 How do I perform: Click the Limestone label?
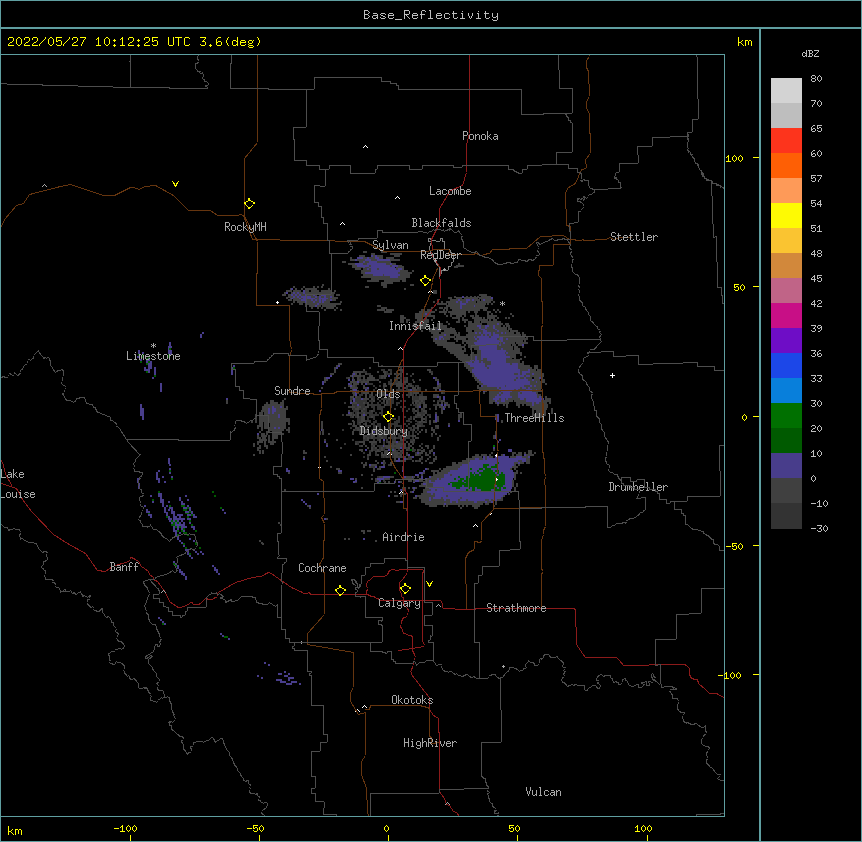coord(153,356)
